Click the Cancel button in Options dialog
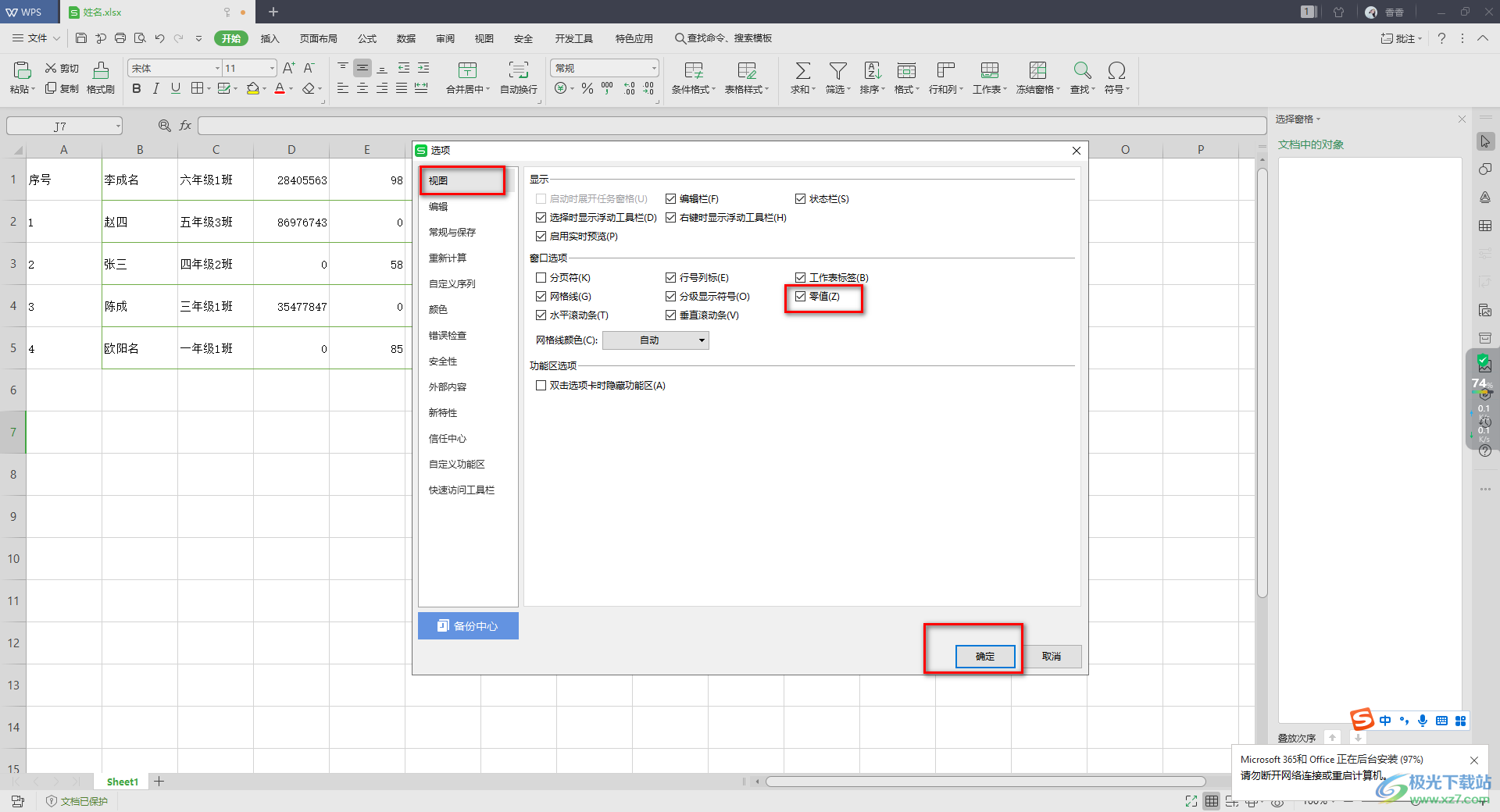The width and height of the screenshot is (1500, 812). (x=1052, y=657)
